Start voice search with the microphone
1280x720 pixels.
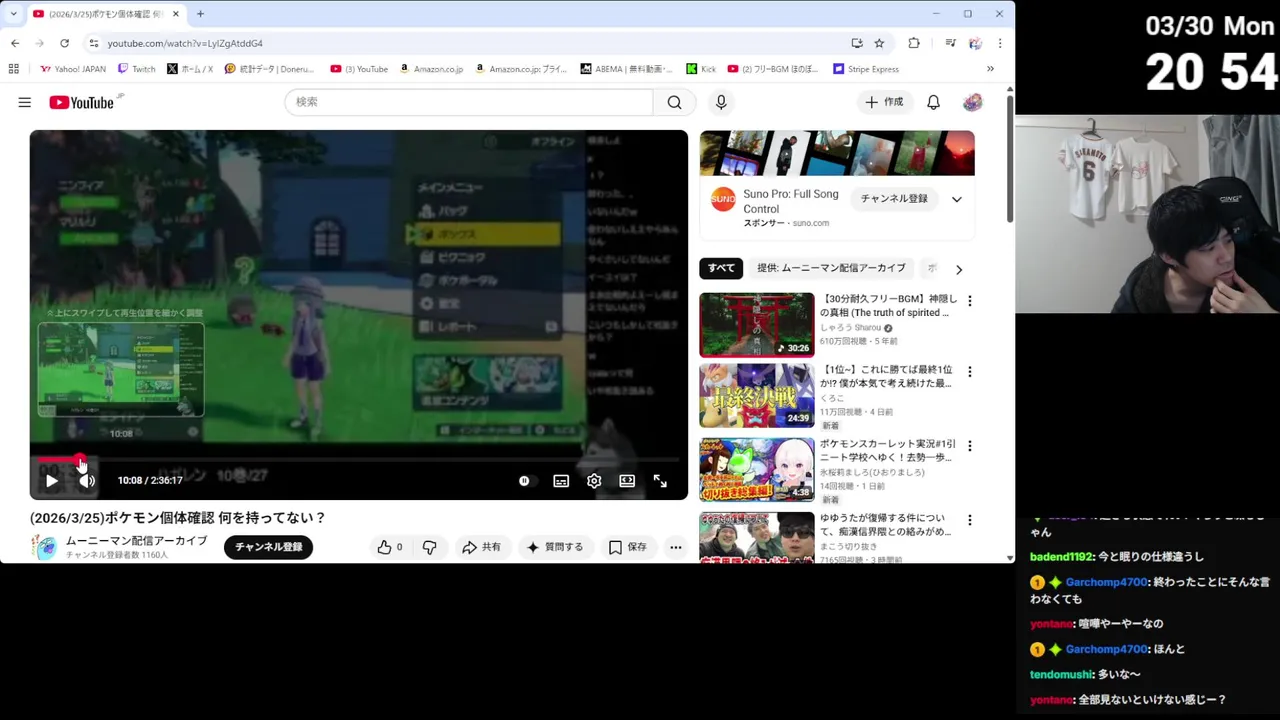721,102
